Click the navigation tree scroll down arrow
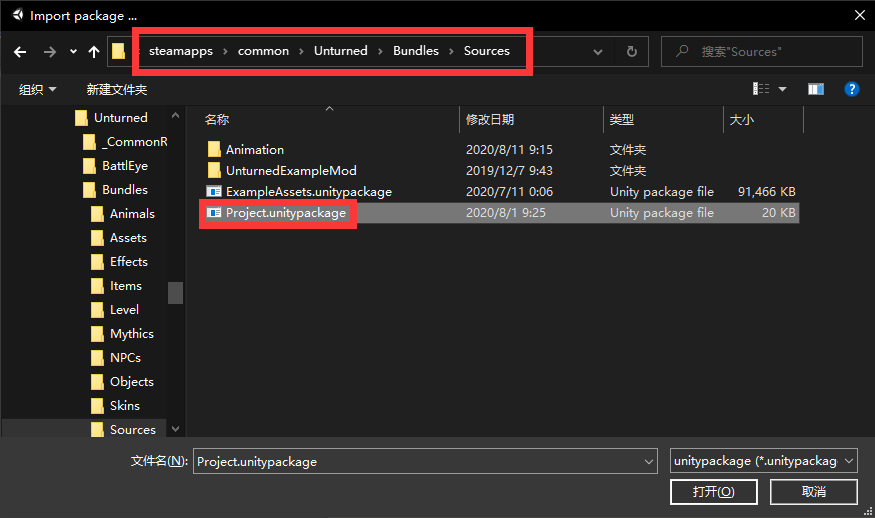 (175, 429)
